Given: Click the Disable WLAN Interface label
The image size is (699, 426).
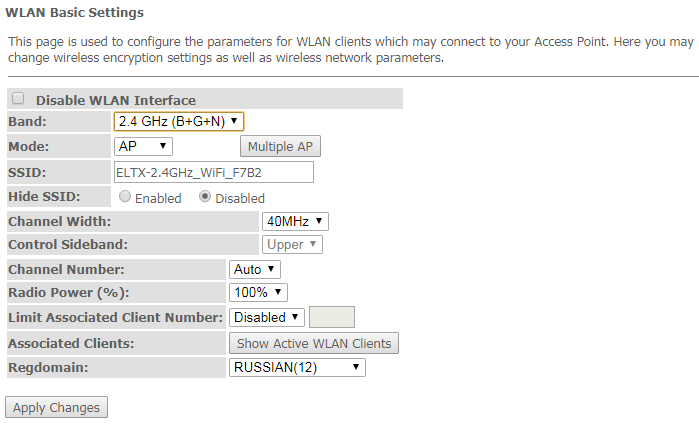Looking at the screenshot, I should pyautogui.click(x=115, y=100).
